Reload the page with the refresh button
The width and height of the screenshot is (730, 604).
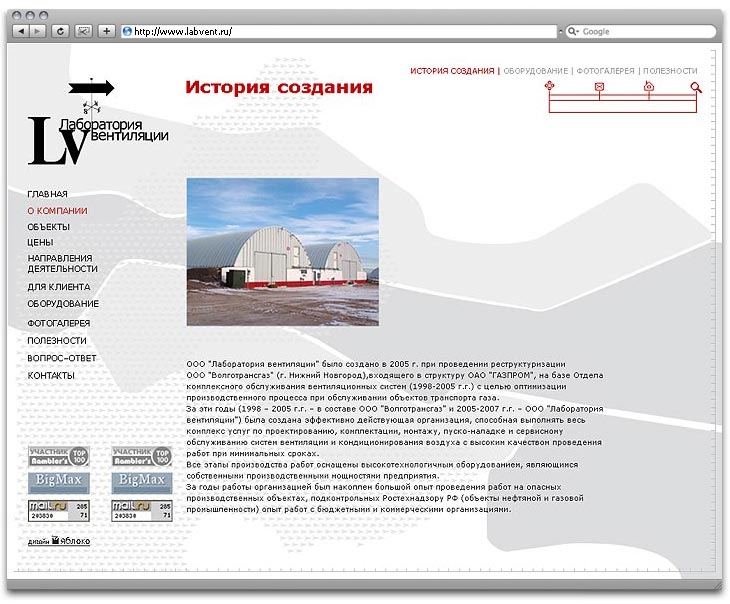point(60,31)
